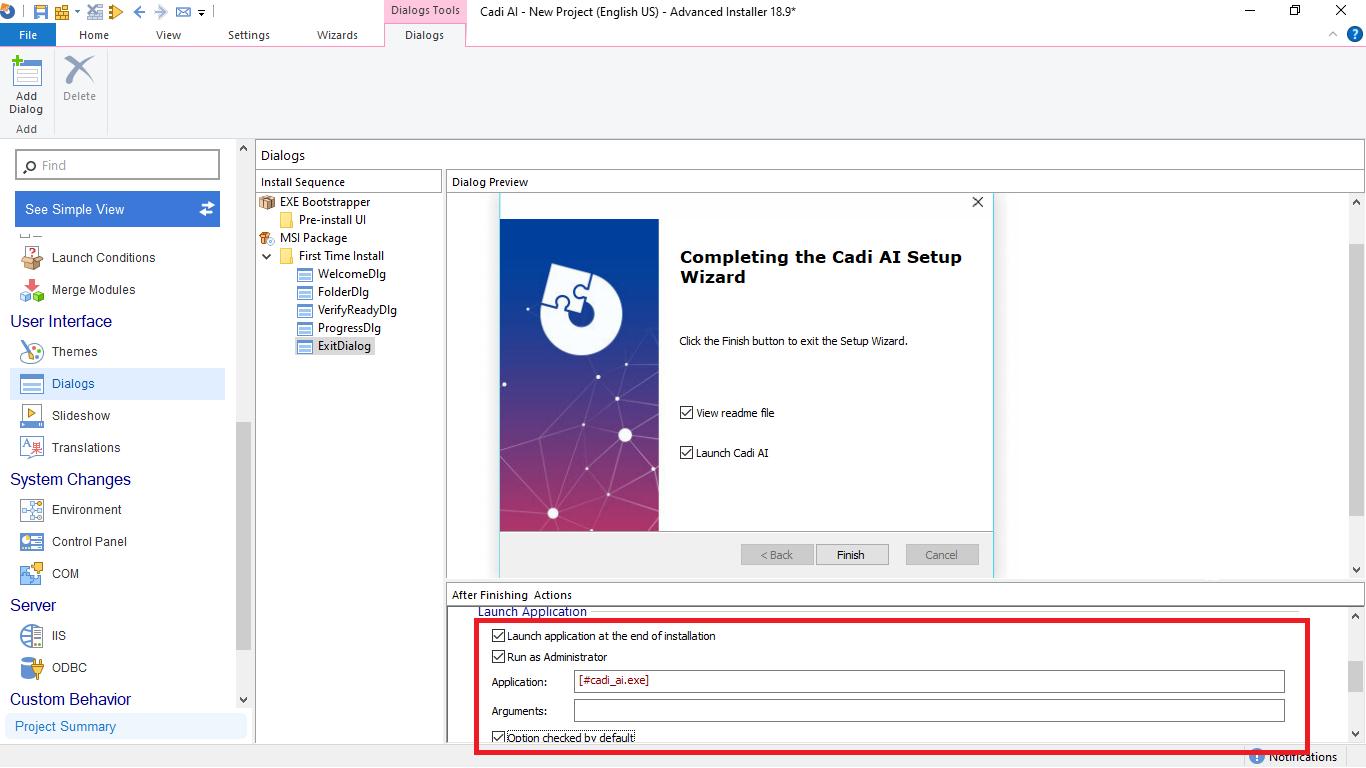Image resolution: width=1366 pixels, height=768 pixels.
Task: Open the Customize Quick Access Toolbar dropdown
Action: [201, 13]
